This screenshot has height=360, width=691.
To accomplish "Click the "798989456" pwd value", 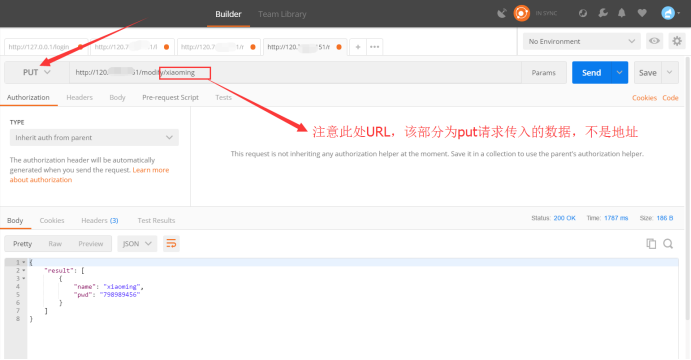I will click(120, 295).
